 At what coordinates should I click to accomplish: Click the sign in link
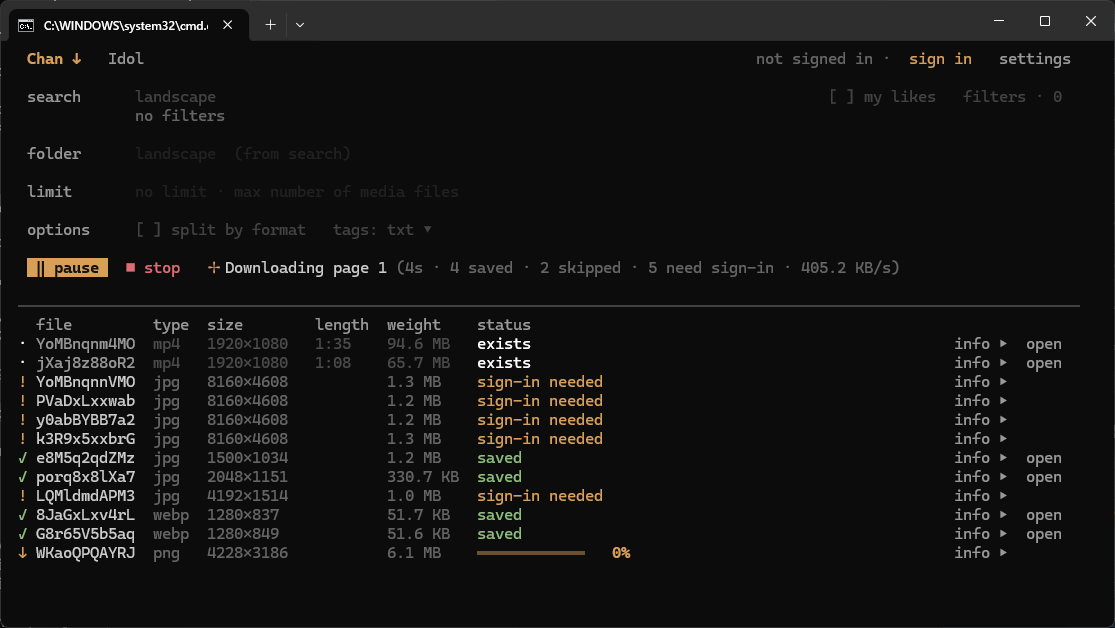pyautogui.click(x=940, y=59)
